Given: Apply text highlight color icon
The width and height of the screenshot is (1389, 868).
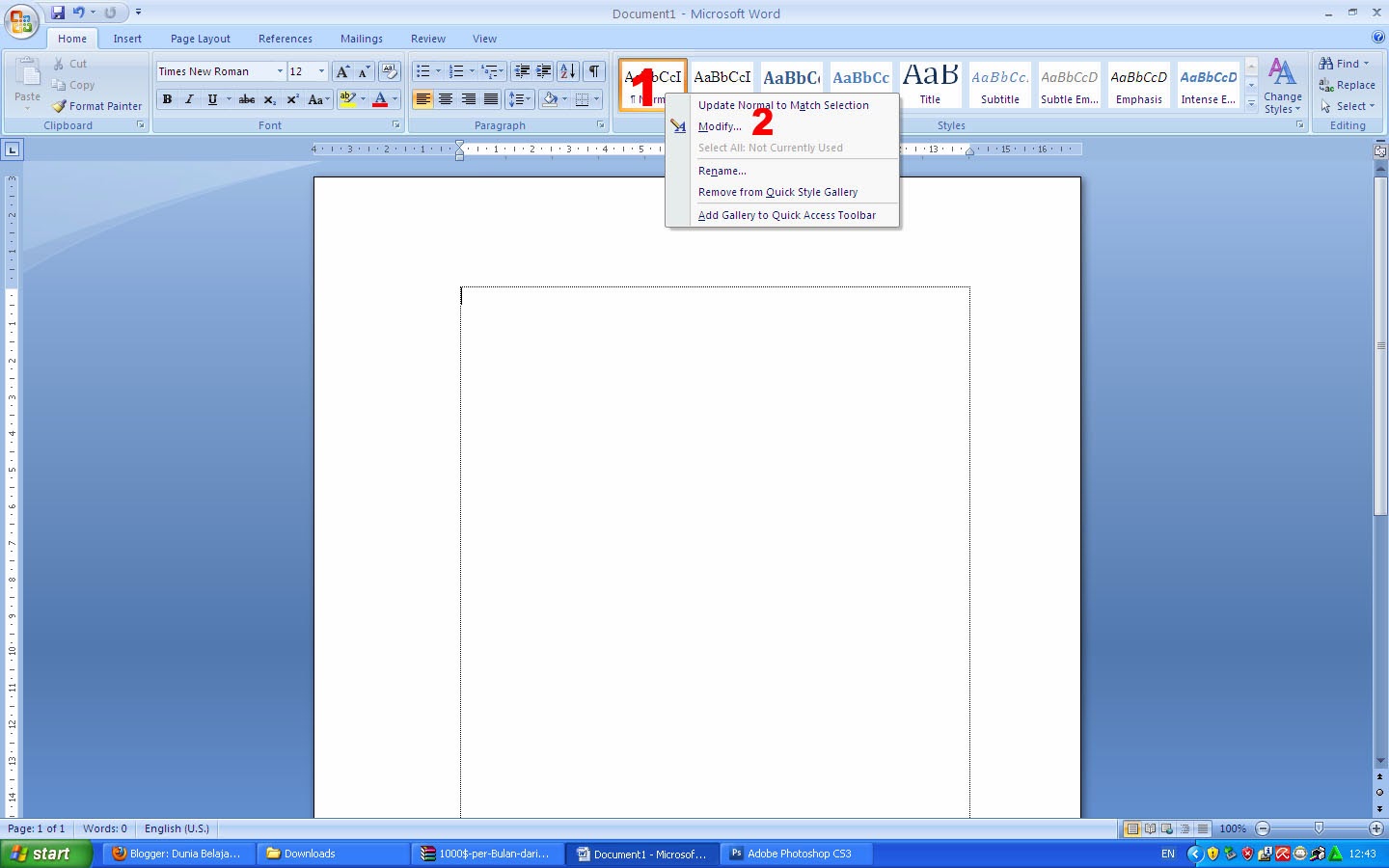Looking at the screenshot, I should point(349,98).
